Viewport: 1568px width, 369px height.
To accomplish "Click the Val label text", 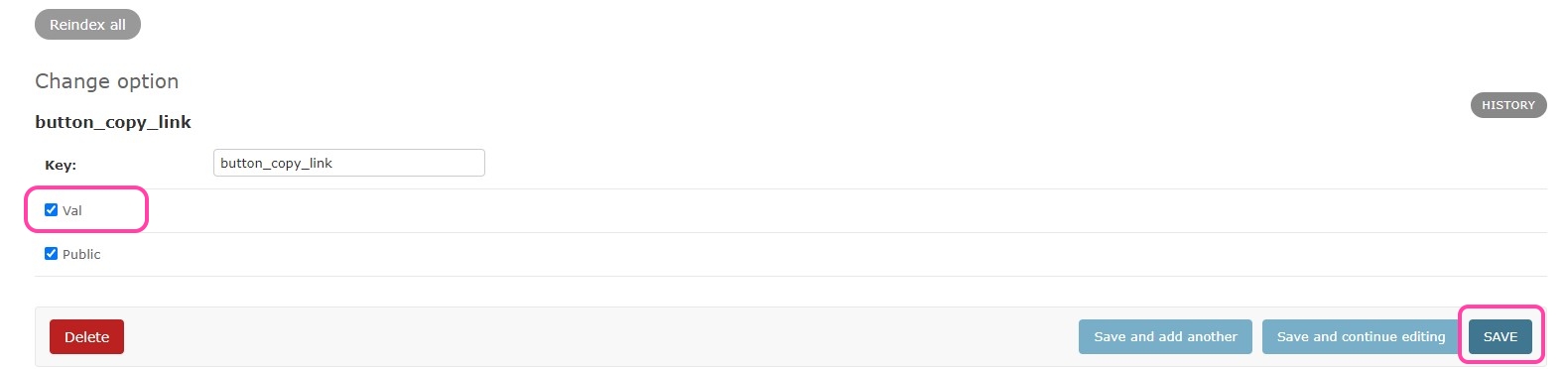I will [72, 211].
